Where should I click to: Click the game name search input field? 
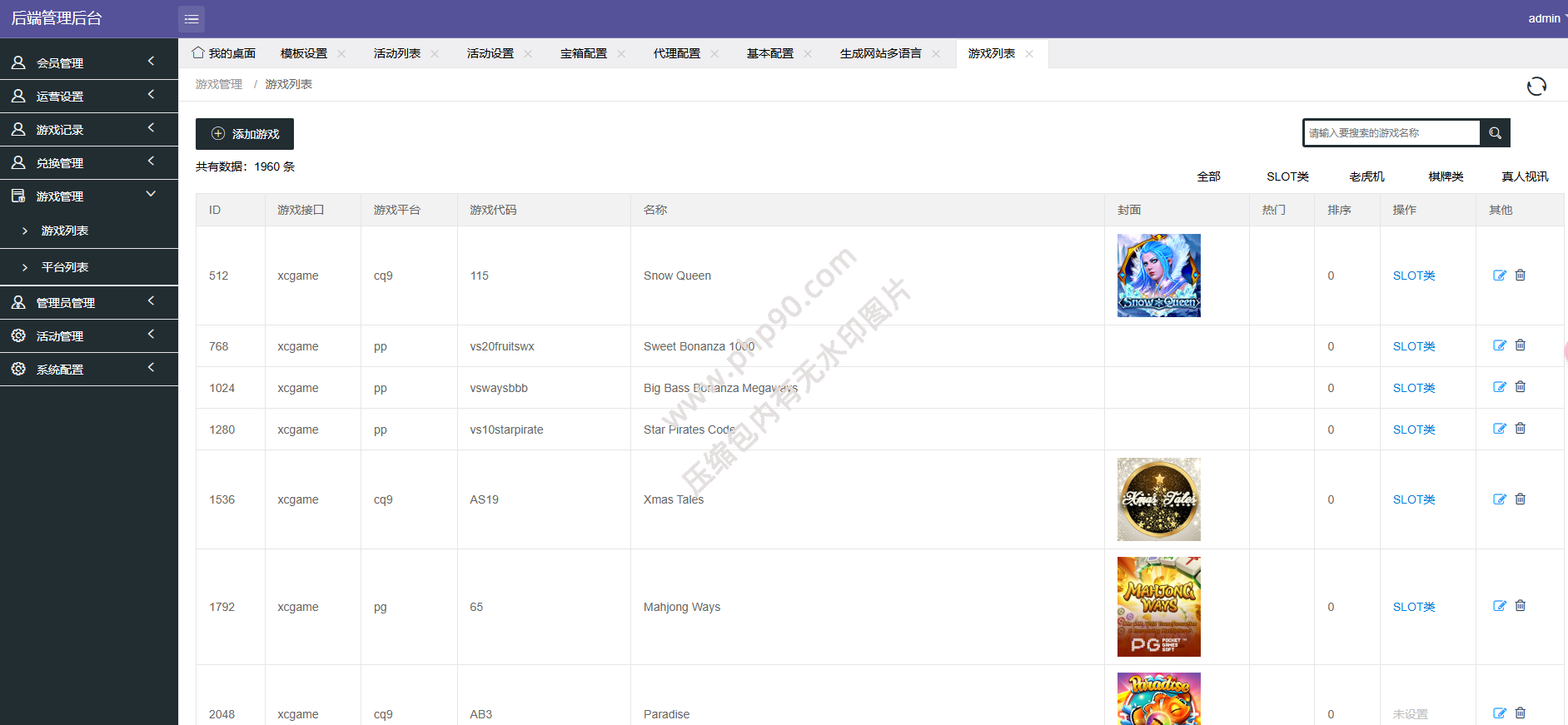[1391, 133]
